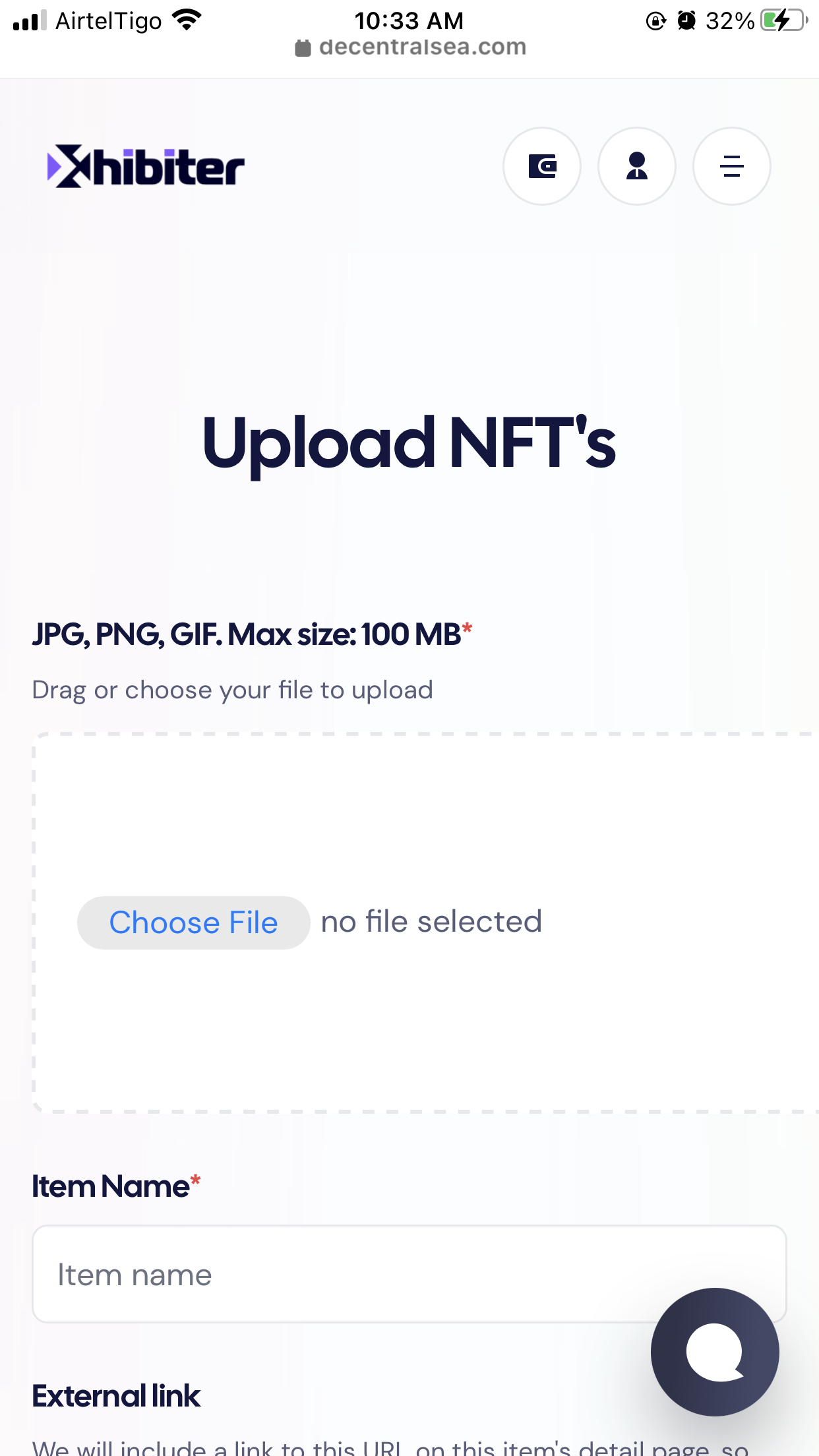Tap the Choose File button
819x1456 pixels.
(x=193, y=923)
